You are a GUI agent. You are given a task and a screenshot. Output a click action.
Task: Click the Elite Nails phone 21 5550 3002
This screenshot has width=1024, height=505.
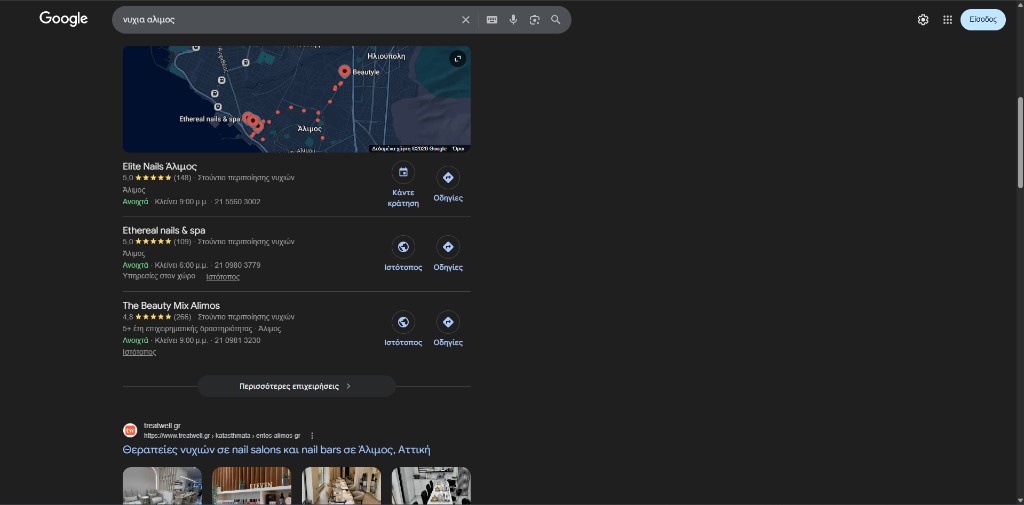pos(237,202)
